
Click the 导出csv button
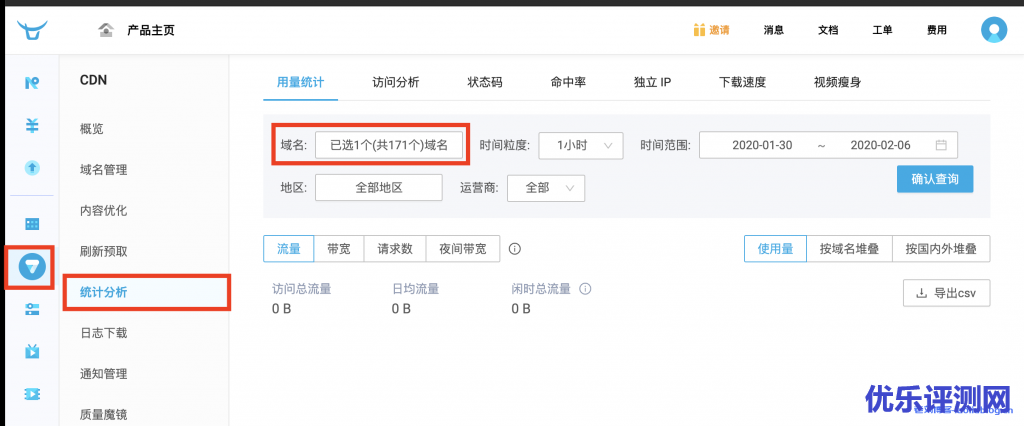click(x=947, y=293)
